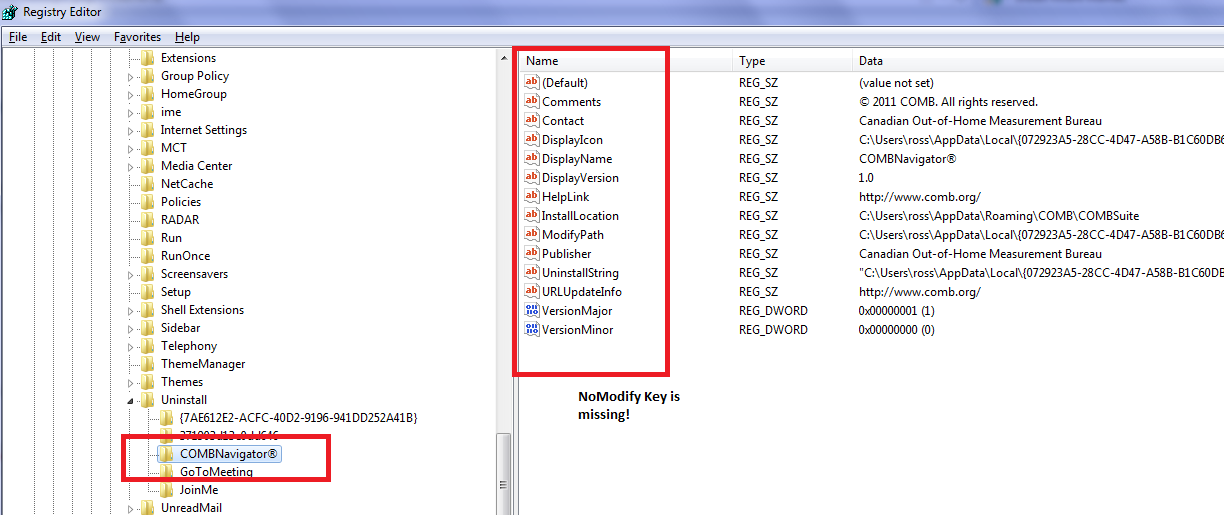Click the RunOnce folder icon

tap(148, 256)
